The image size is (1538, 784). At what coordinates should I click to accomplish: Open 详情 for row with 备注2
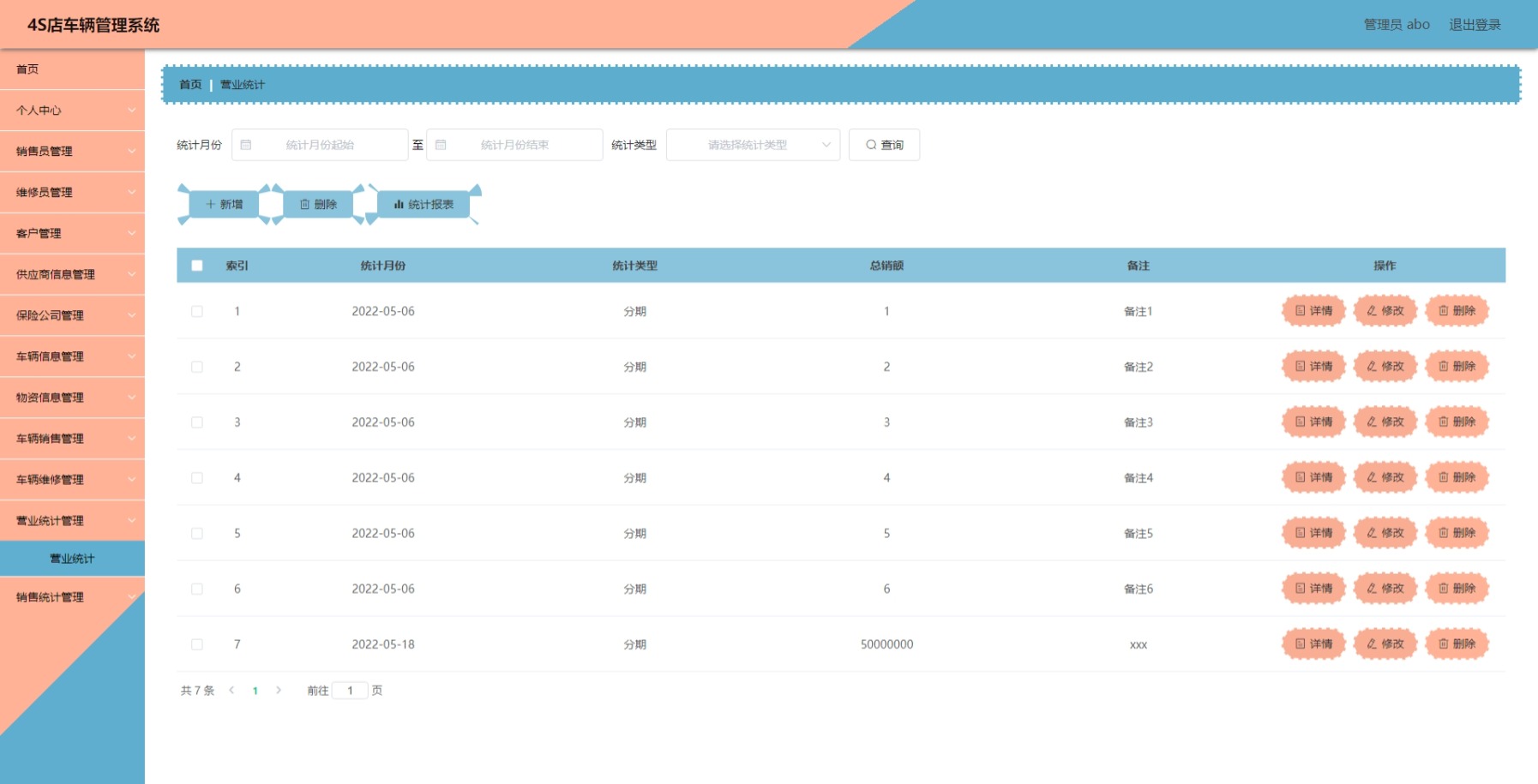coord(1313,367)
